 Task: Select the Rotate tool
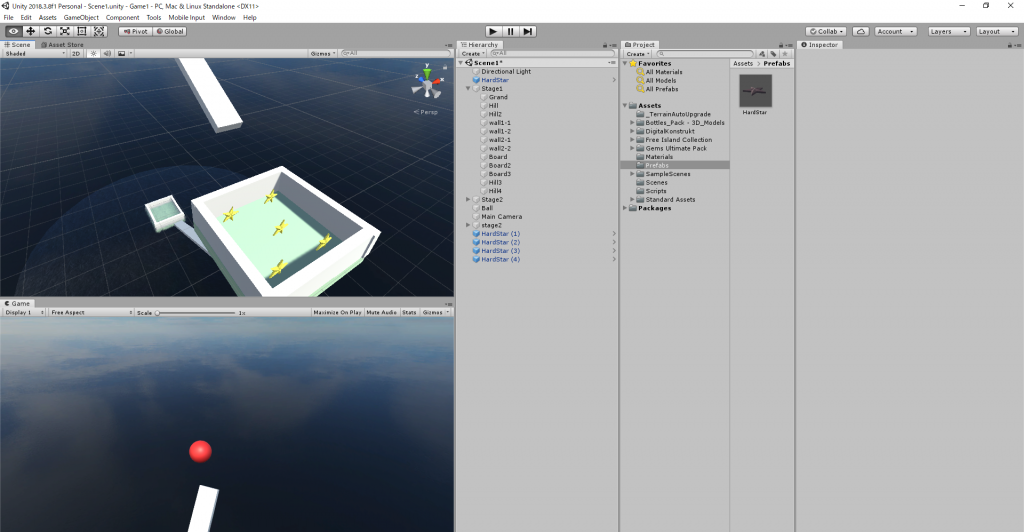pyautogui.click(x=48, y=31)
